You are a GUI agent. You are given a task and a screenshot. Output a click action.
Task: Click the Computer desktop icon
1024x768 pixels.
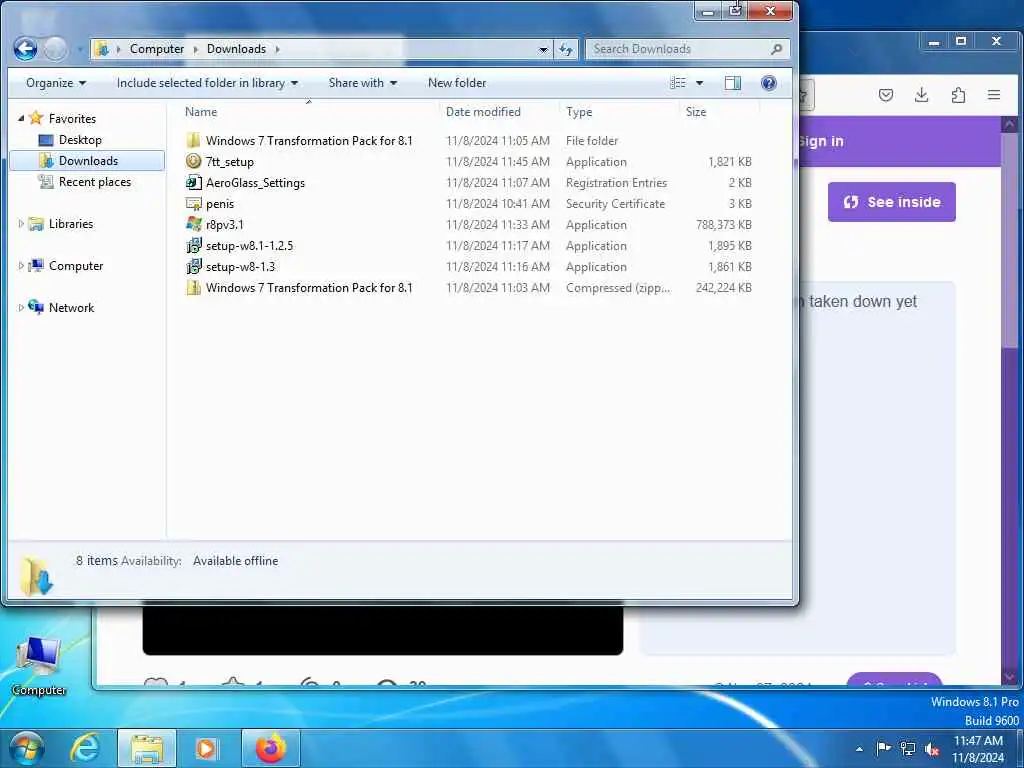tap(39, 666)
